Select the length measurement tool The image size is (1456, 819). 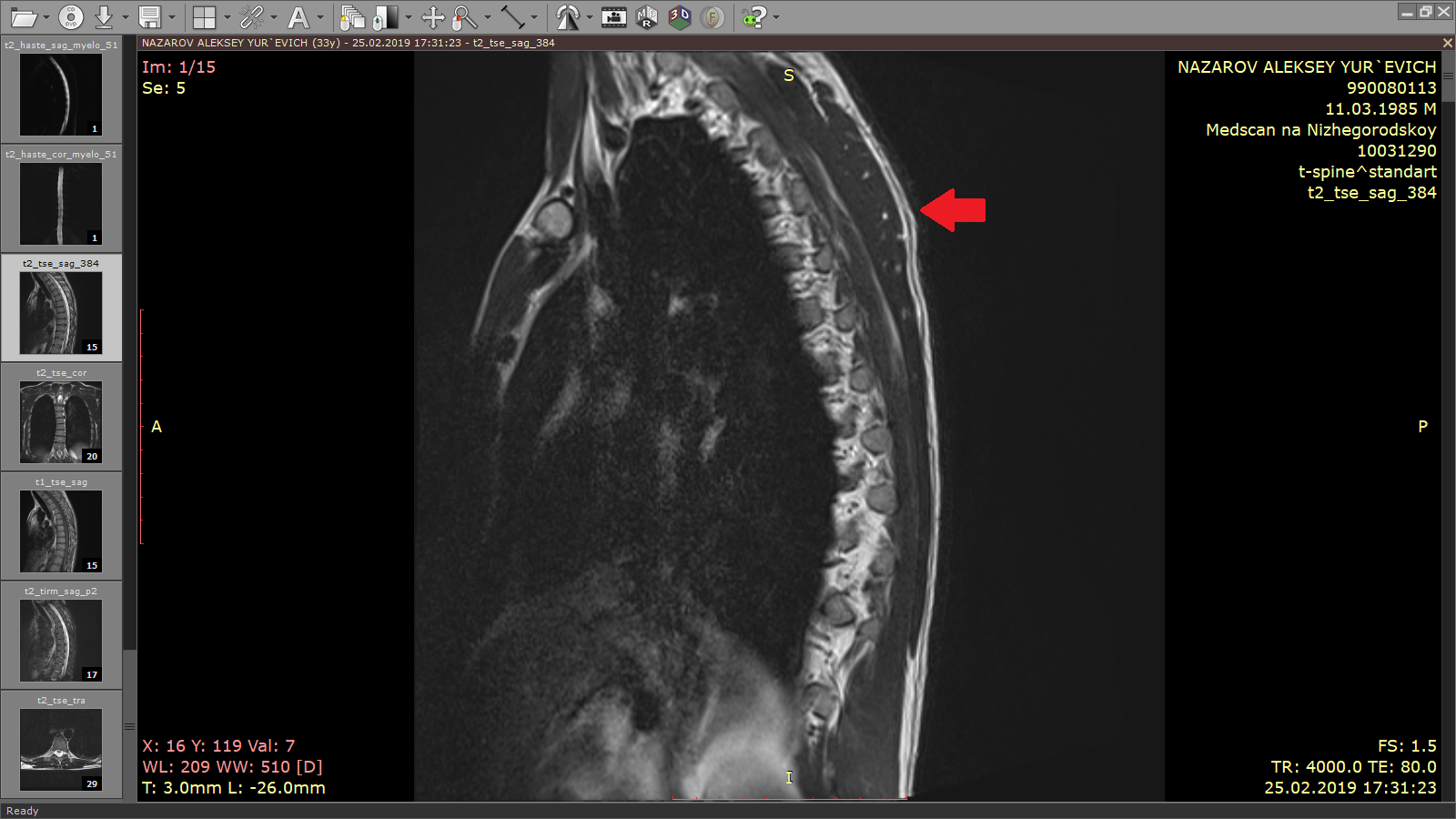click(x=513, y=16)
